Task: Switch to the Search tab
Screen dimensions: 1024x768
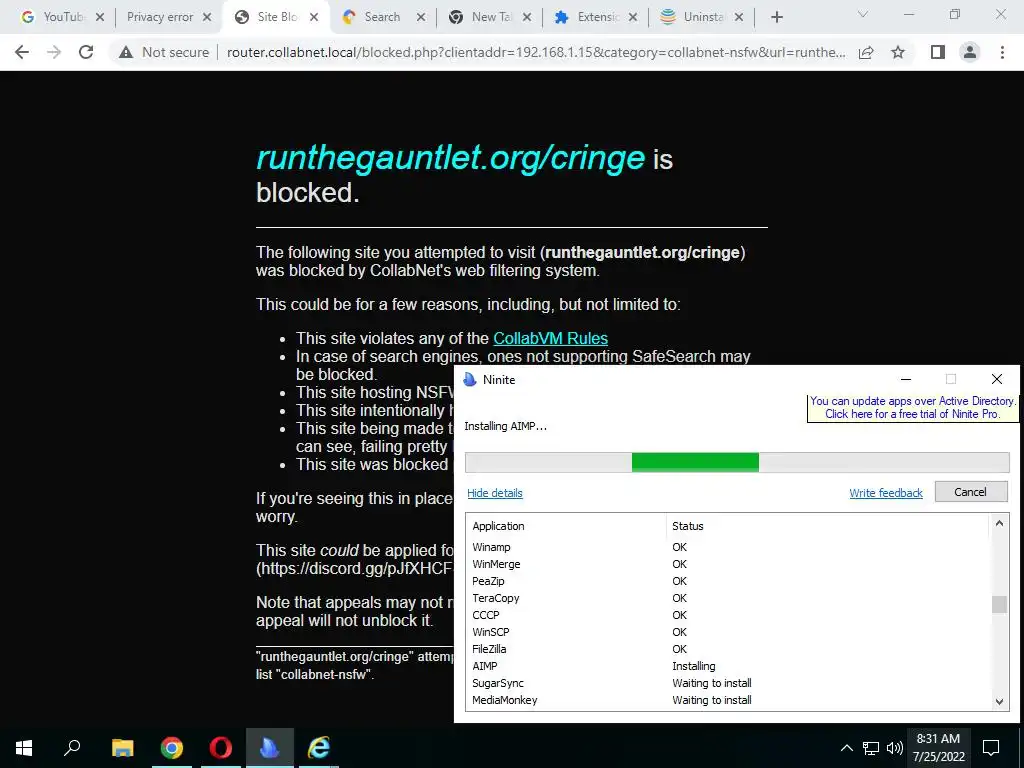Action: pyautogui.click(x=382, y=17)
